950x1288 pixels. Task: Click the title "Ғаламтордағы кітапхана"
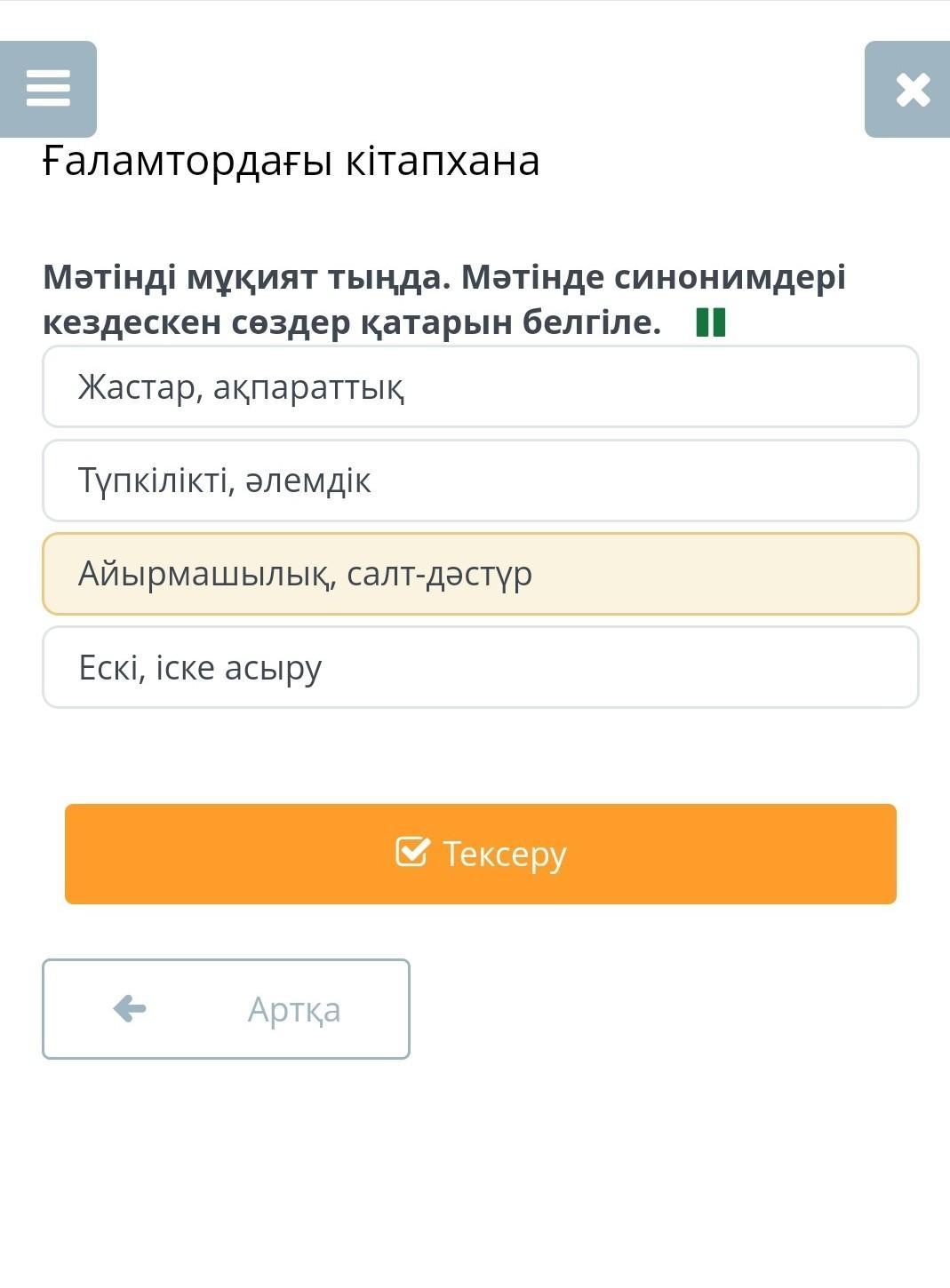tap(291, 162)
